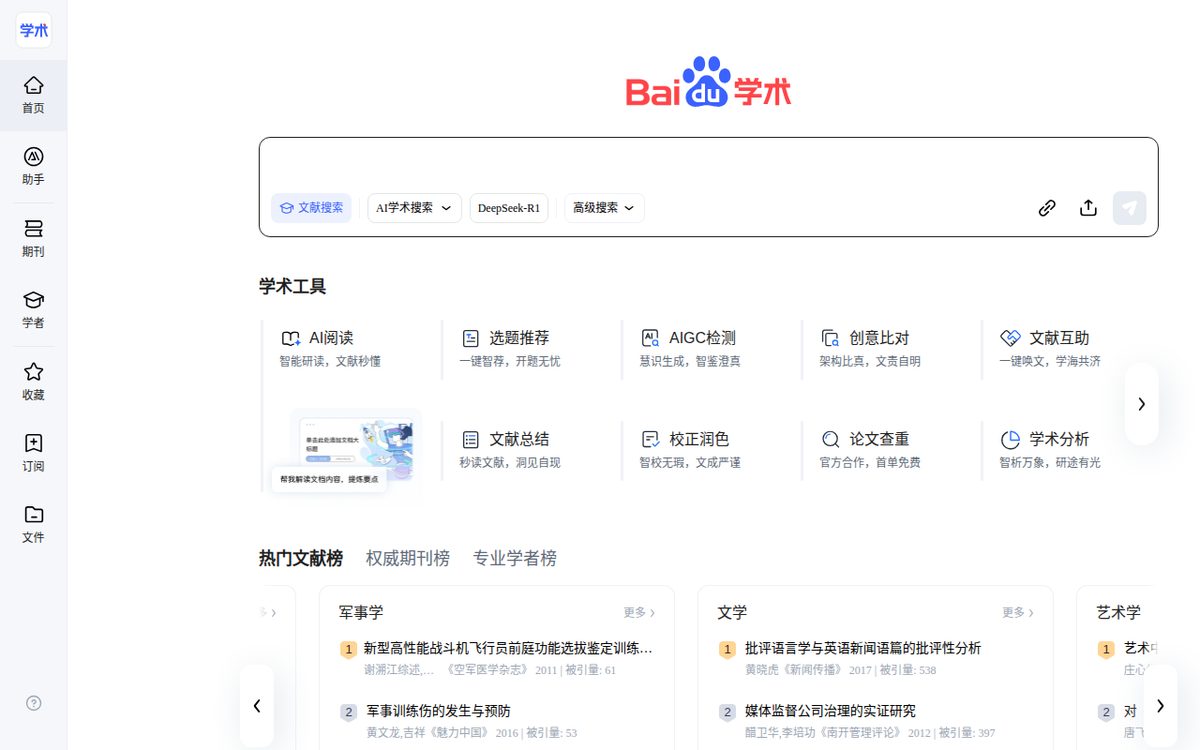This screenshot has height=750, width=1200.
Task: Click the help question mark icon
Action: [x=33, y=703]
